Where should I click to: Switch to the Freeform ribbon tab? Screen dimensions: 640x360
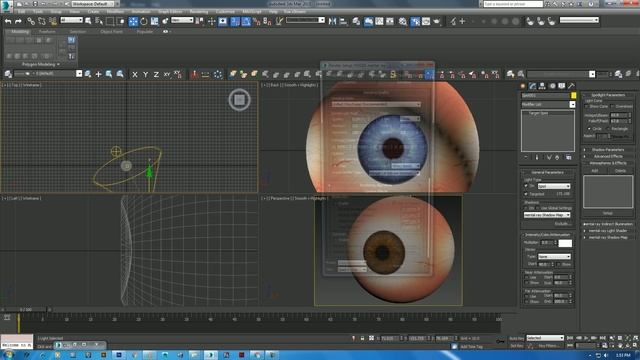(x=47, y=31)
